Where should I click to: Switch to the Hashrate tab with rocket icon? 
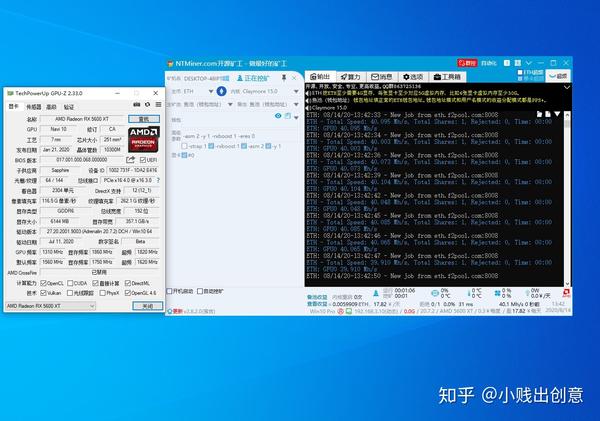[x=351, y=77]
